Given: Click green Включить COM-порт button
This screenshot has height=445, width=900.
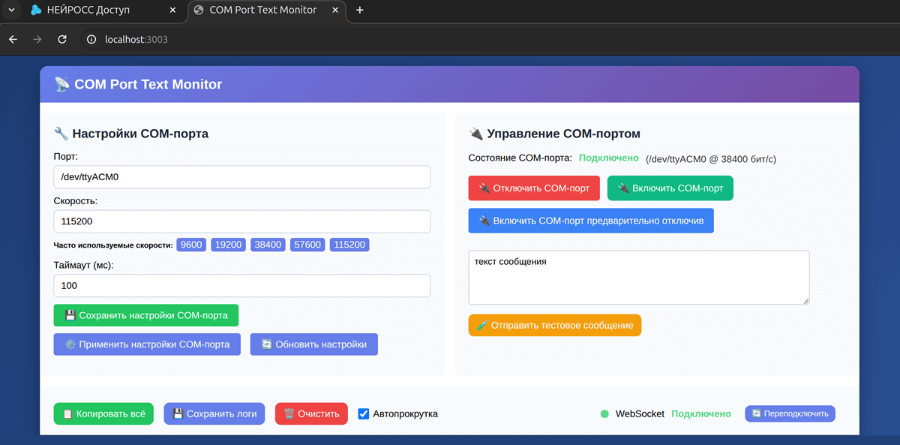Looking at the screenshot, I should point(670,188).
